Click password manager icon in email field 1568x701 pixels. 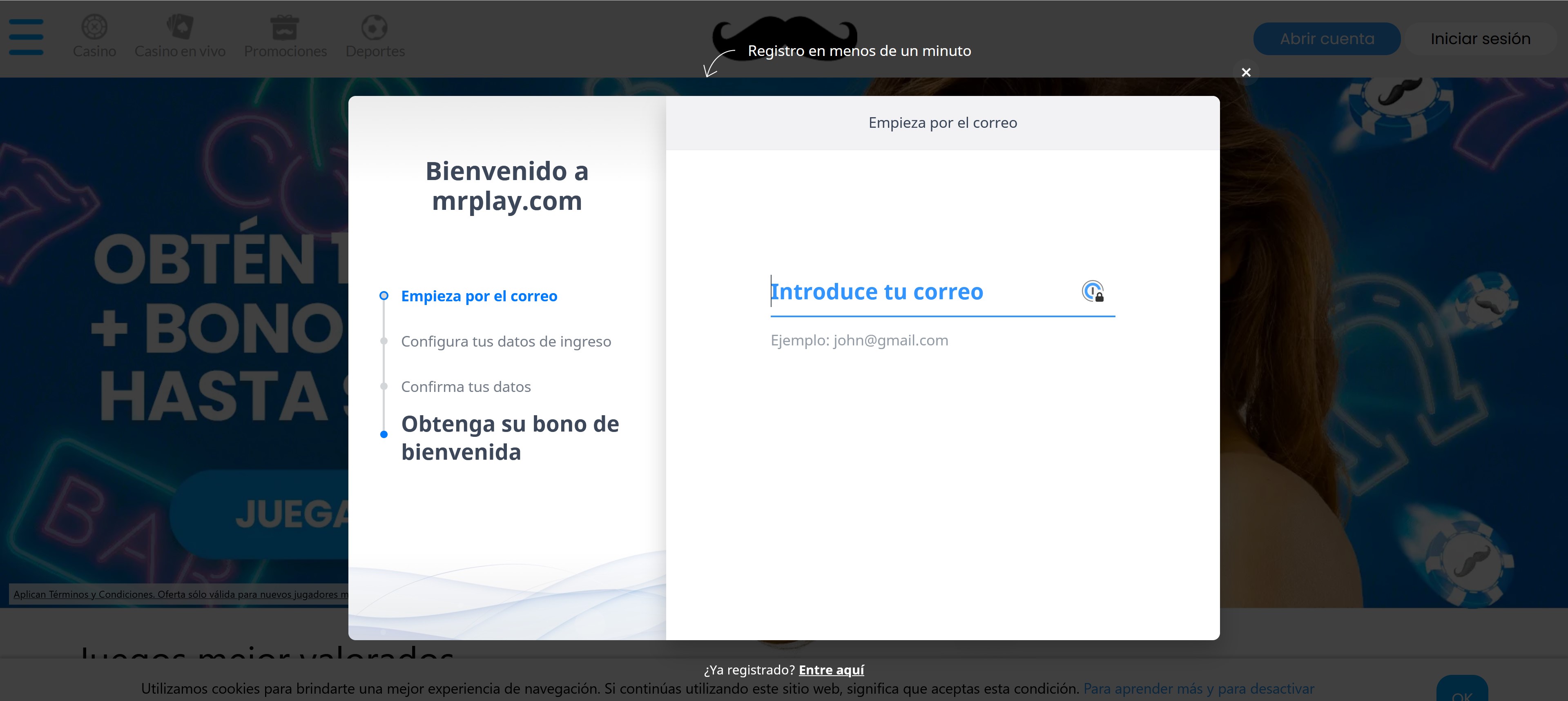[1093, 292]
